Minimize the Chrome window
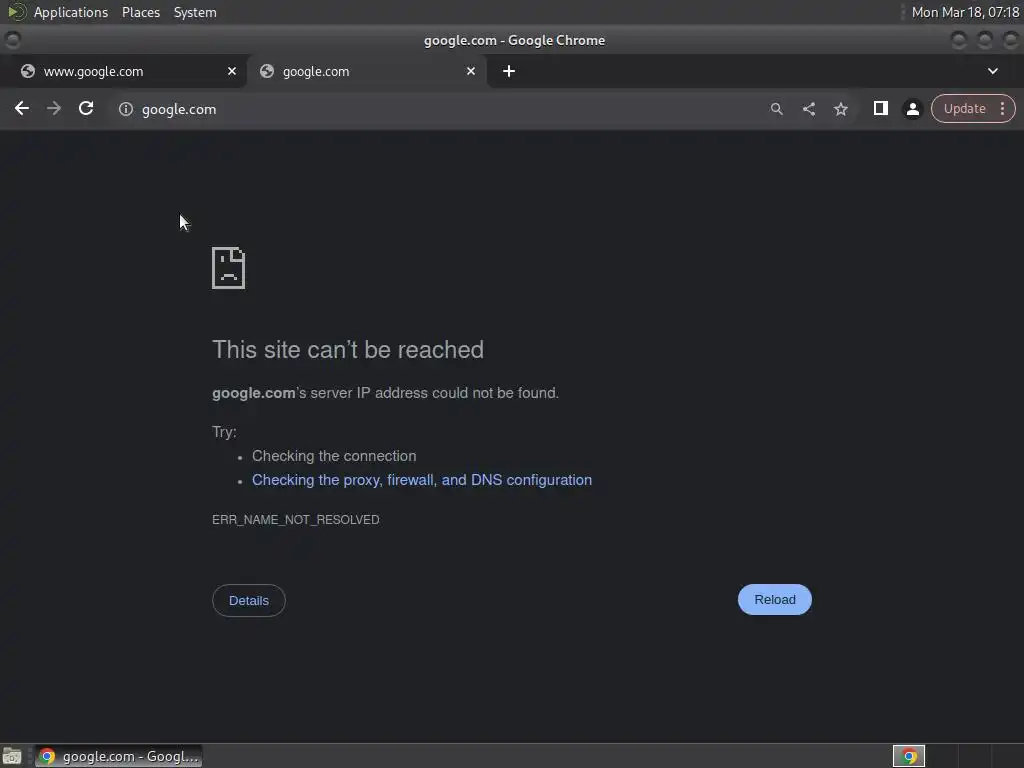The width and height of the screenshot is (1024, 768). click(959, 40)
